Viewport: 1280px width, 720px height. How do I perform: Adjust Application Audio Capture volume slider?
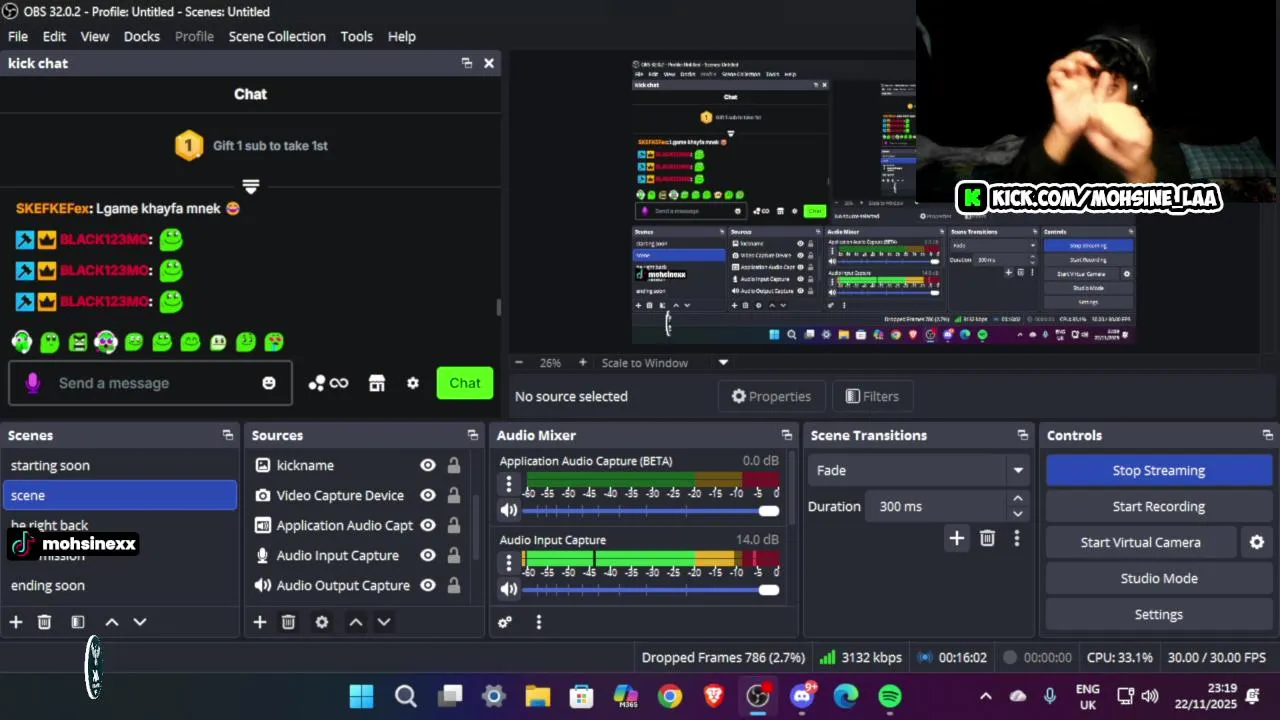(768, 511)
